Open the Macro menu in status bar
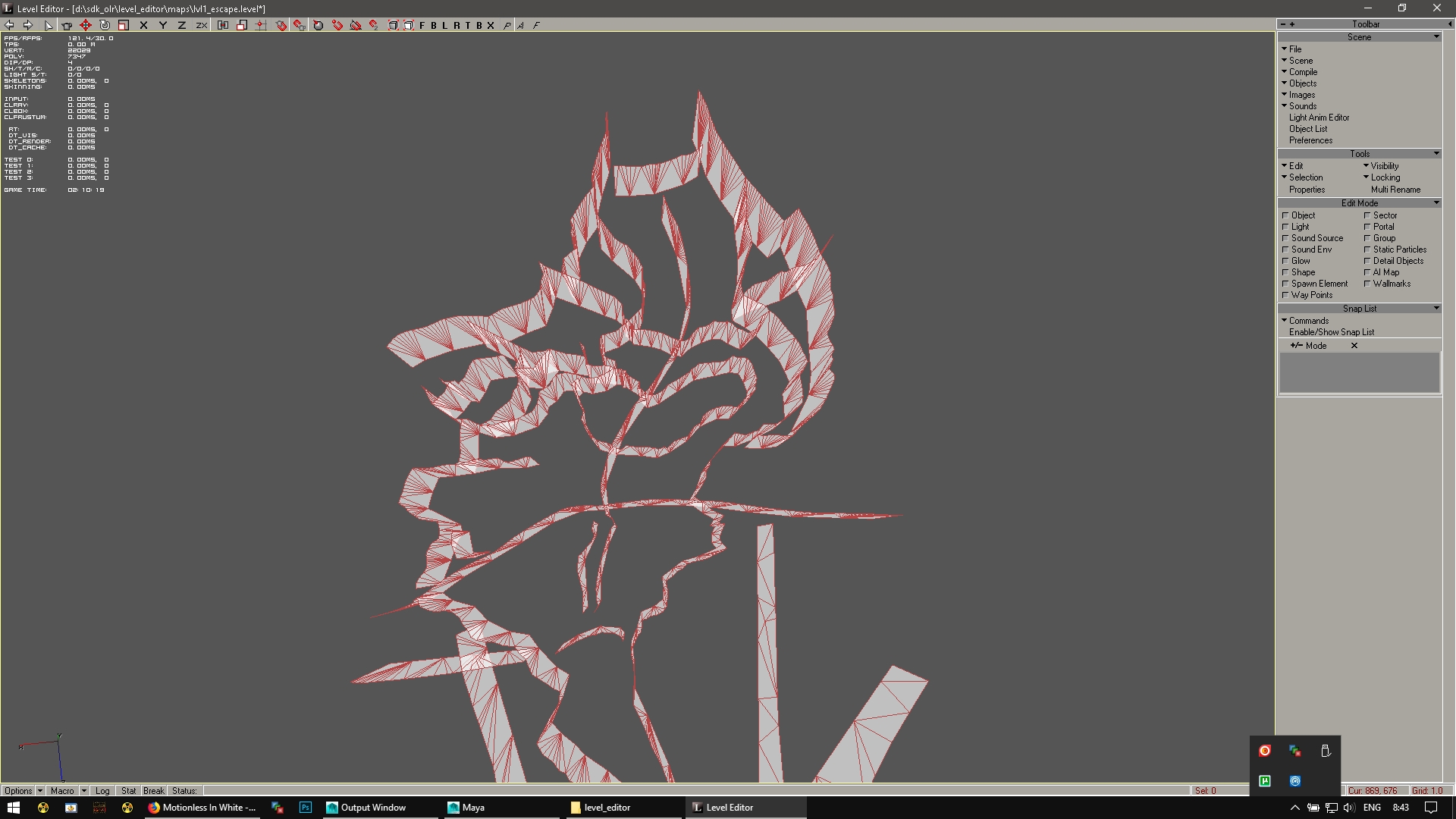Screen dimensions: 1456x819 (62, 790)
